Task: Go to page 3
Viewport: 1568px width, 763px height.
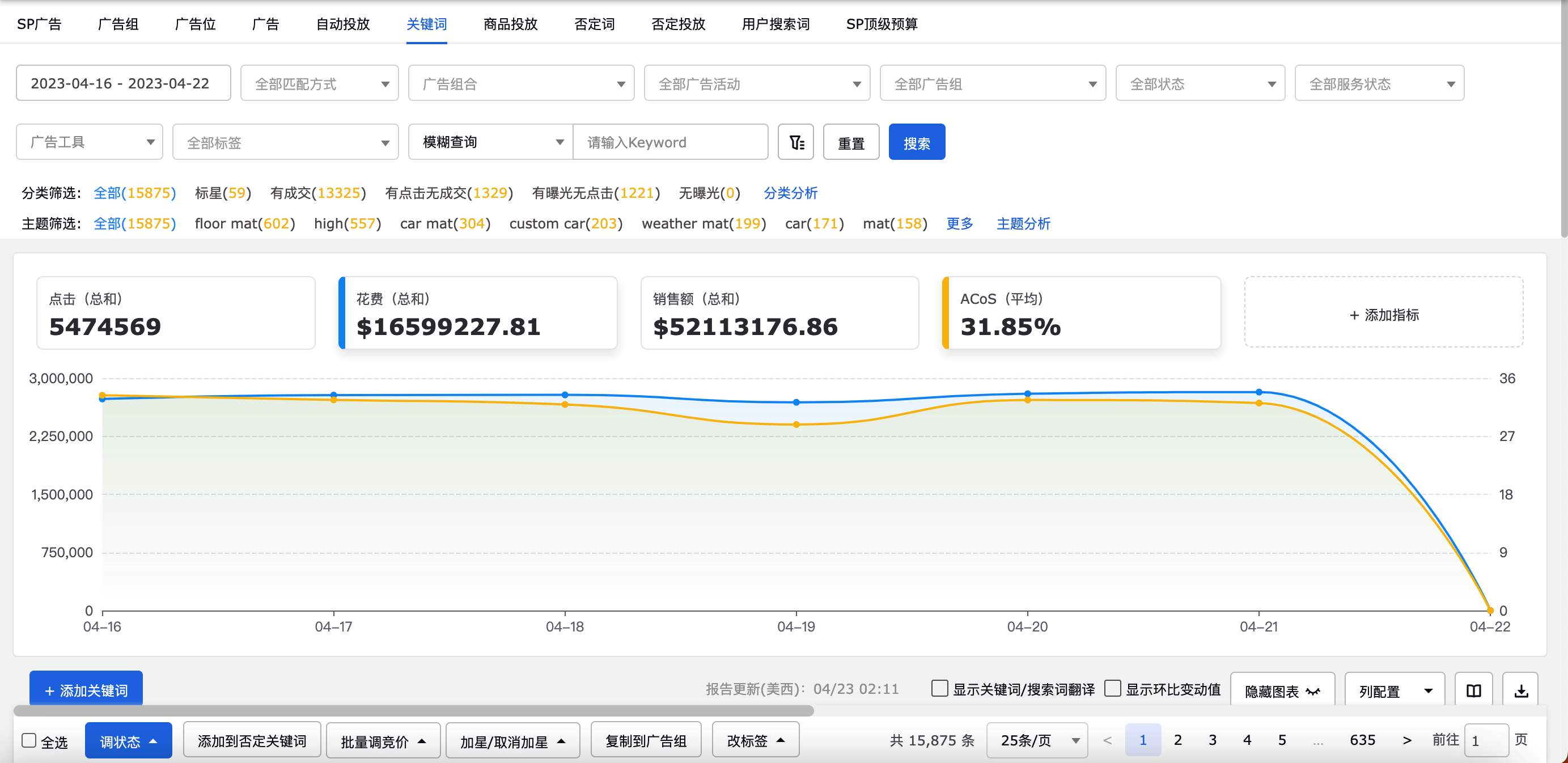Action: (x=1213, y=740)
